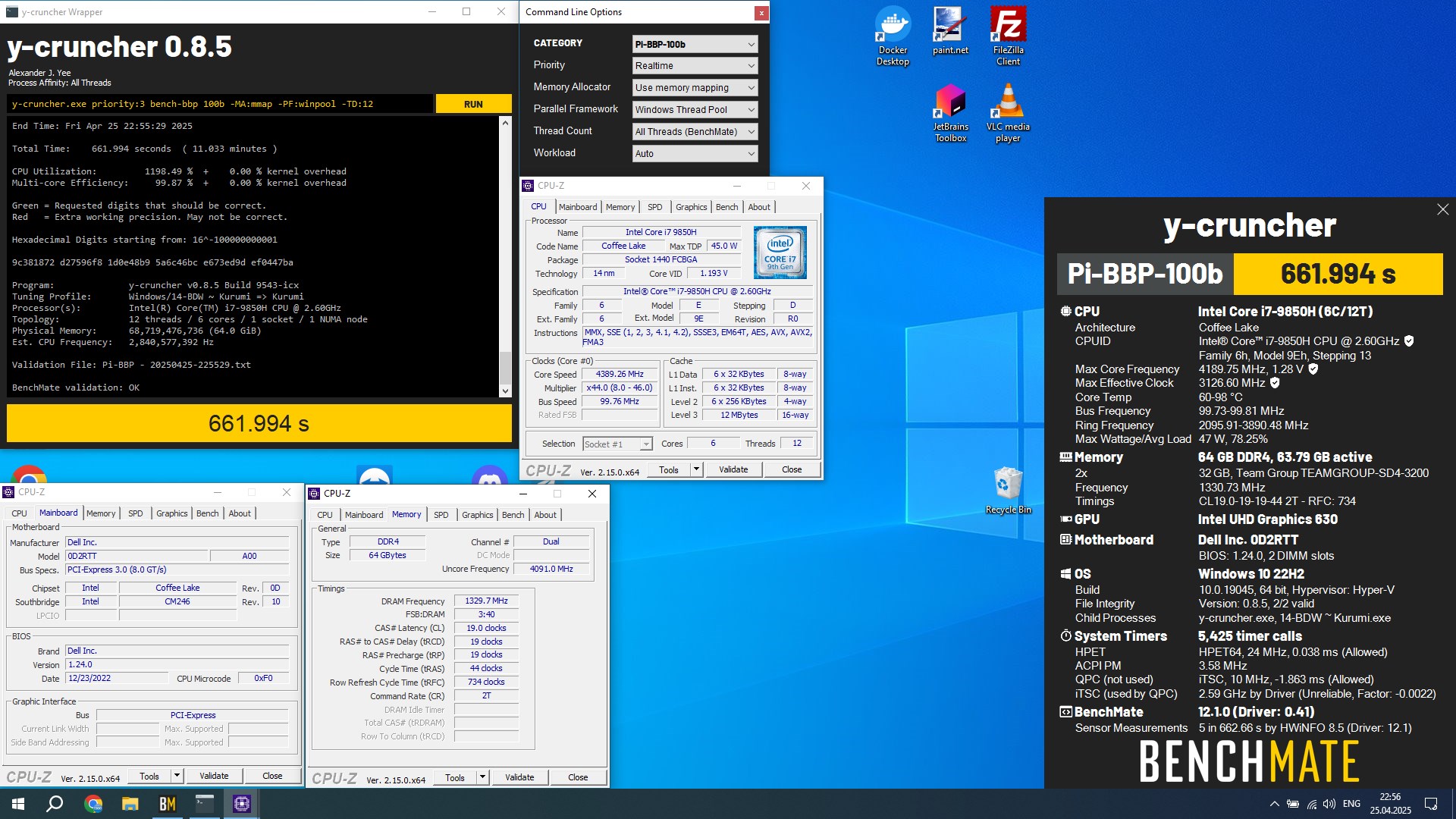
Task: Click Close in CPU-Z Mainboard window
Action: (272, 776)
